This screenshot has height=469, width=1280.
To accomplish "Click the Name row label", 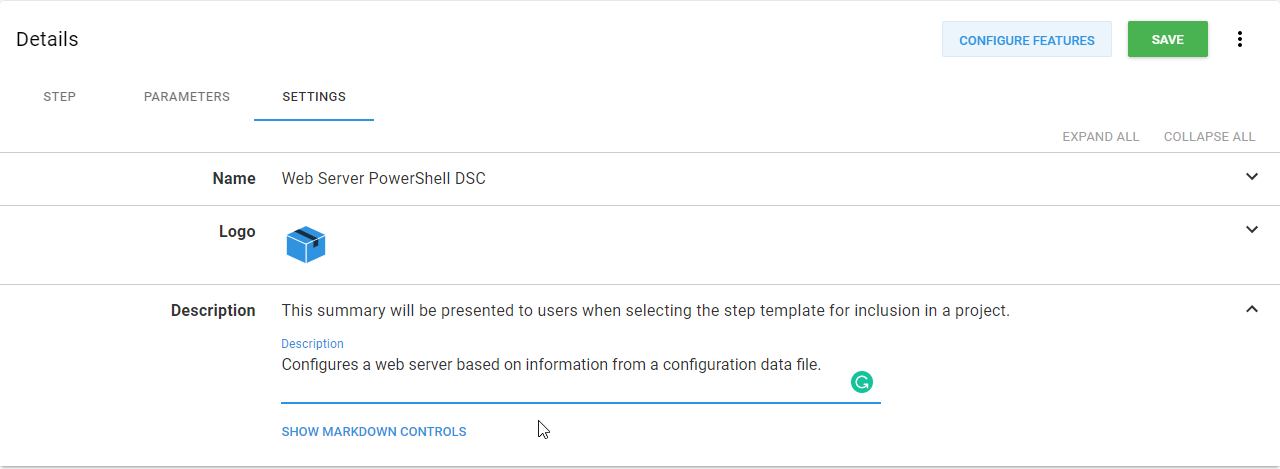I will pos(234,179).
